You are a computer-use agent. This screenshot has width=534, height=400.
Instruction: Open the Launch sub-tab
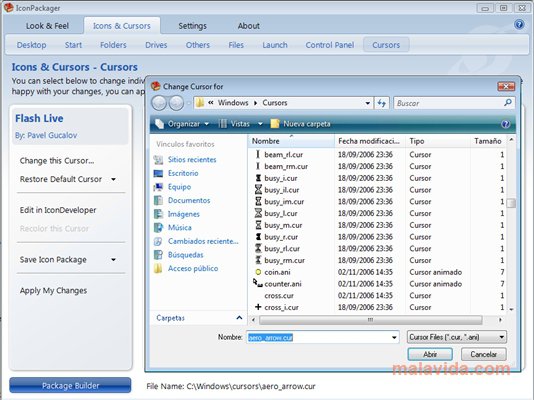275,45
